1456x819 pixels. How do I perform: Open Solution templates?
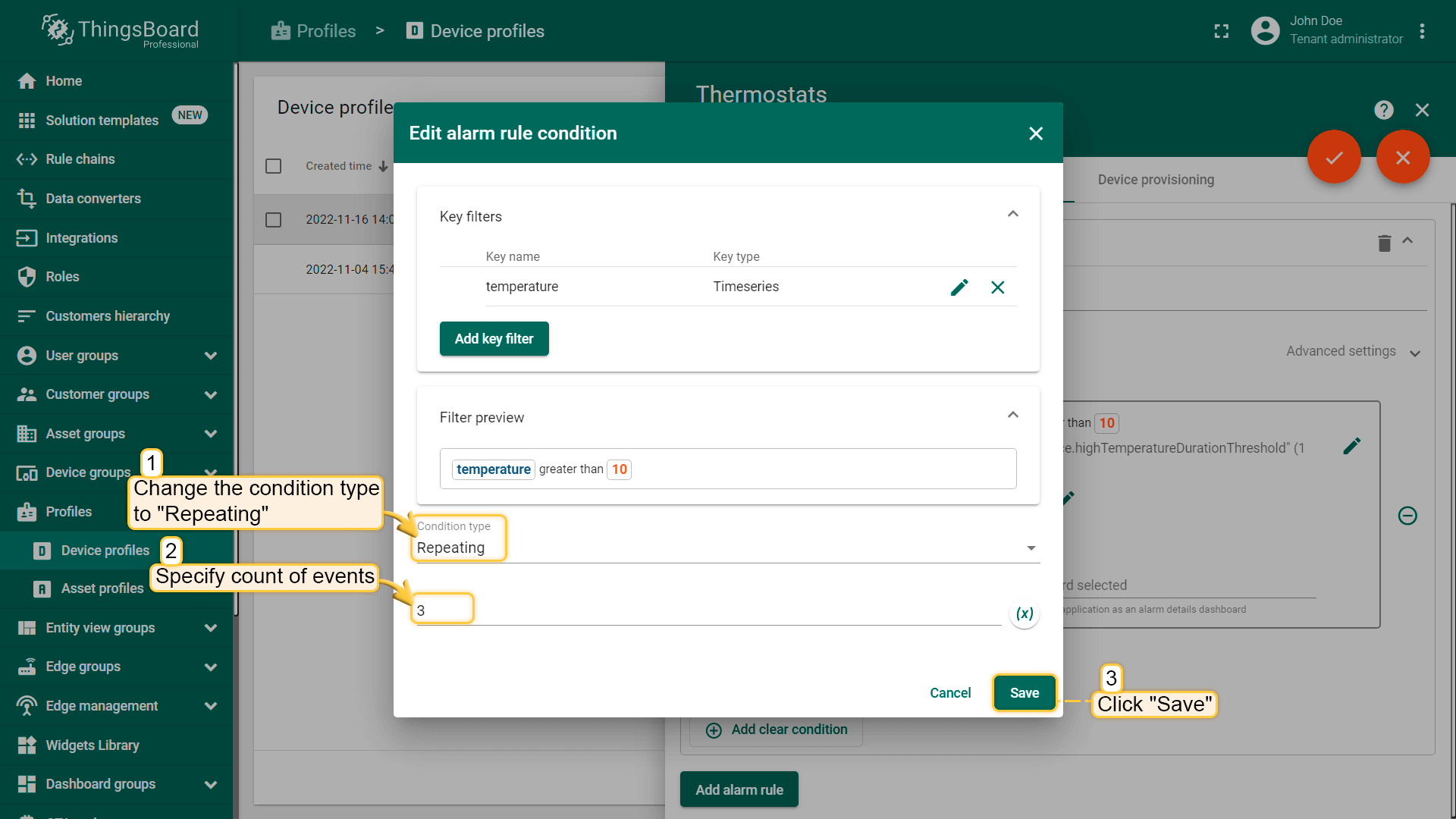click(117, 120)
